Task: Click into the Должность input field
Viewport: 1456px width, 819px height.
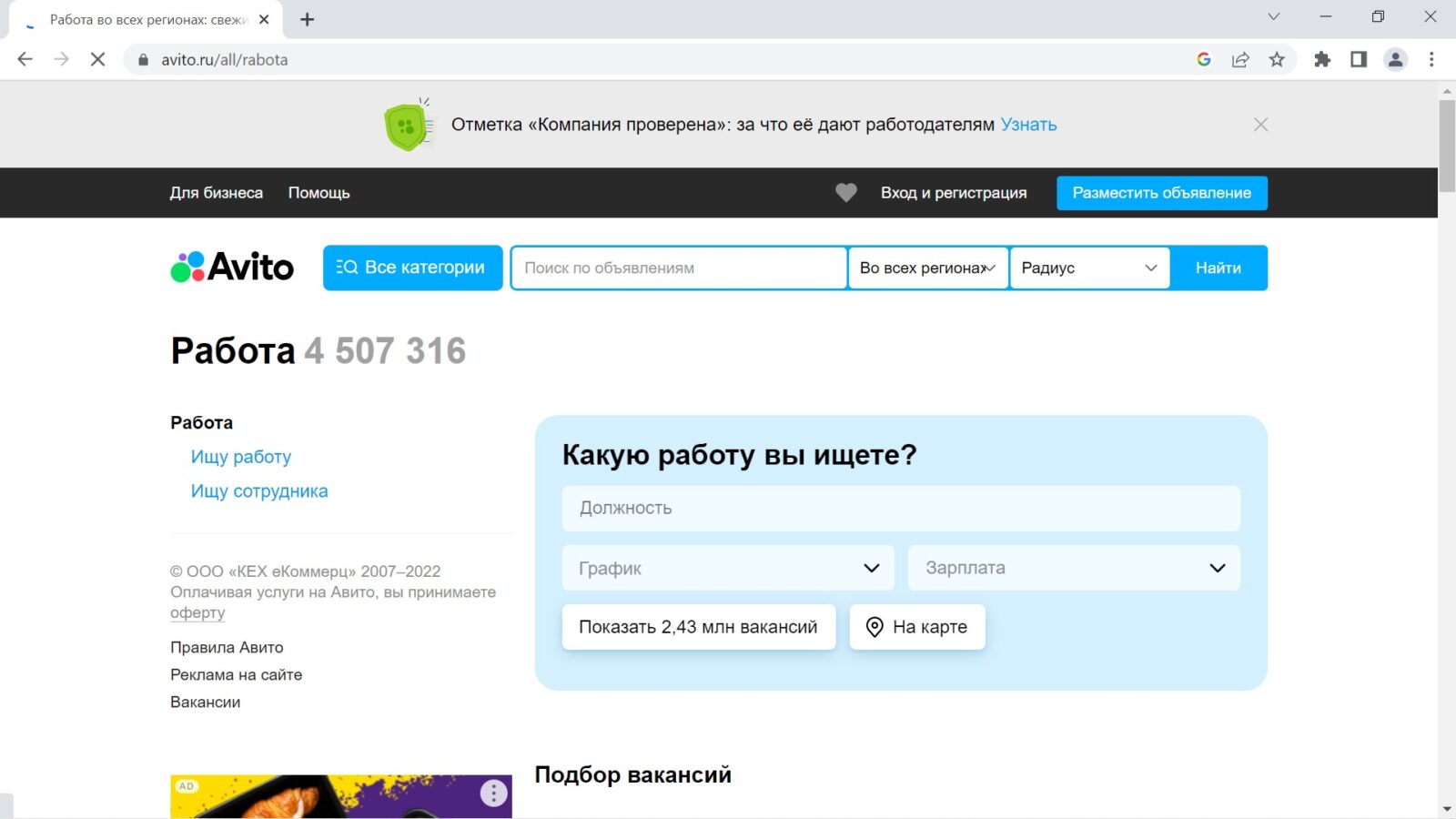Action: pos(901,509)
